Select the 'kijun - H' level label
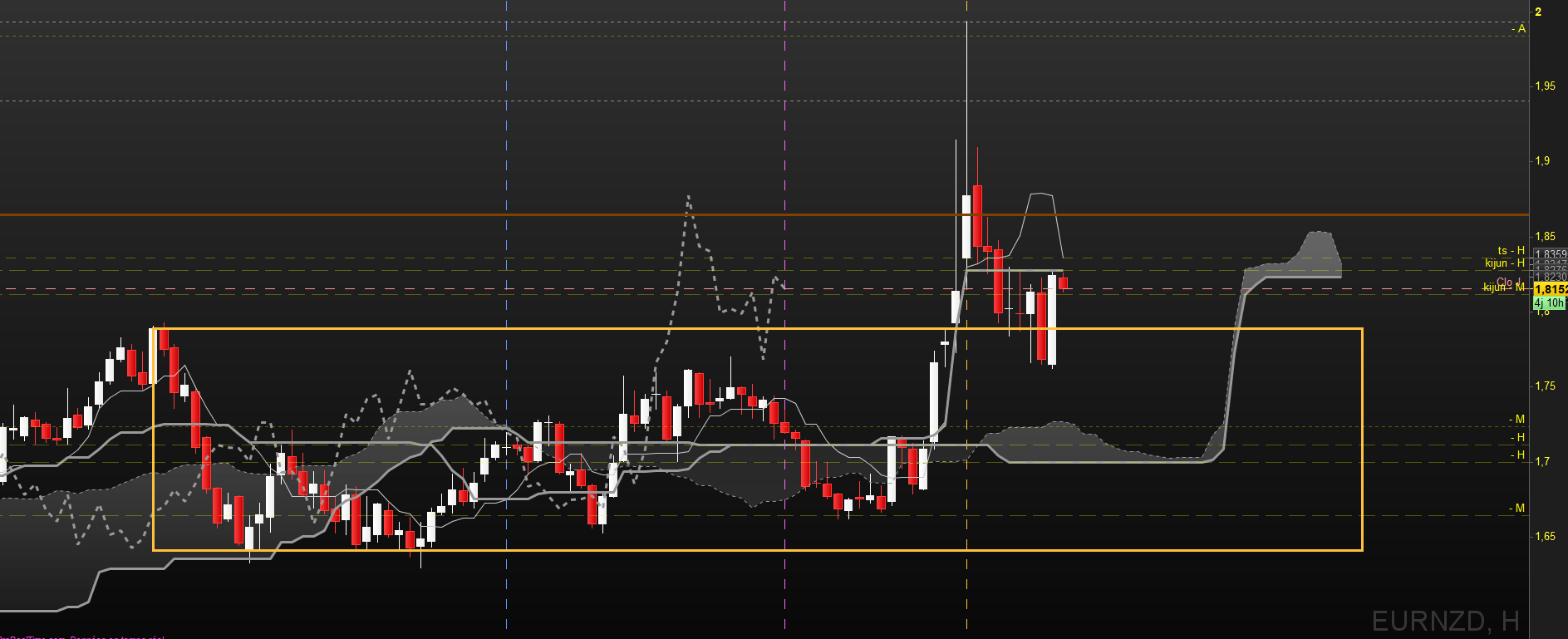Screen dimensions: 1568x639 pos(1505,263)
